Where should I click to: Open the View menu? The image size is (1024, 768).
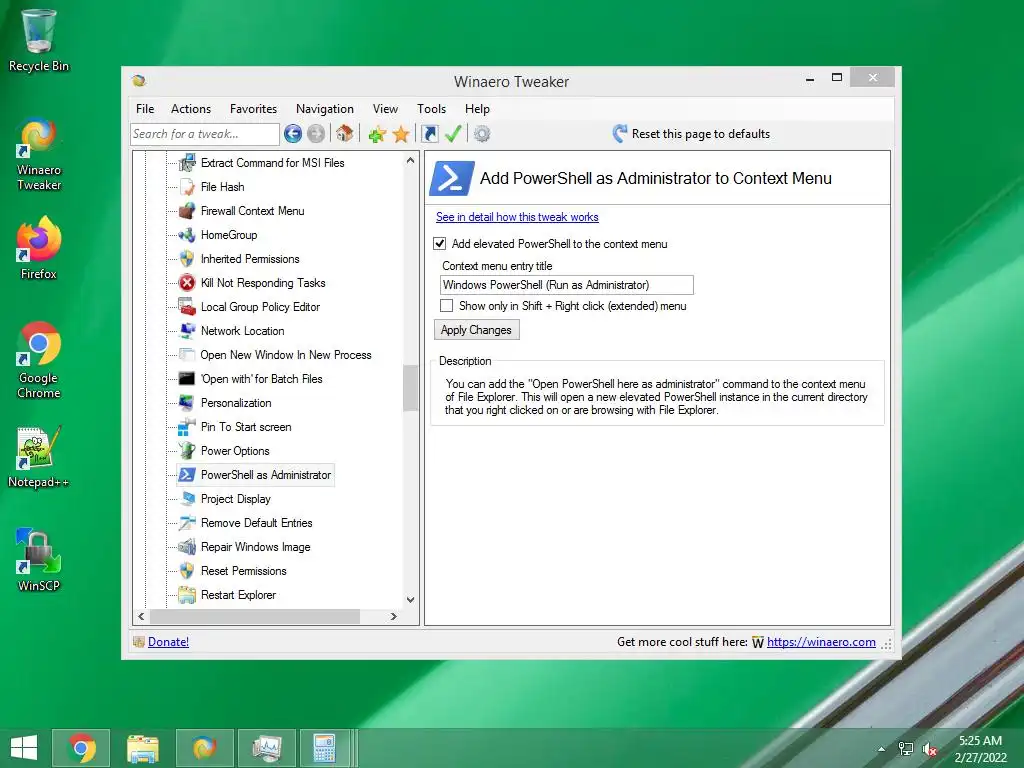tap(385, 109)
